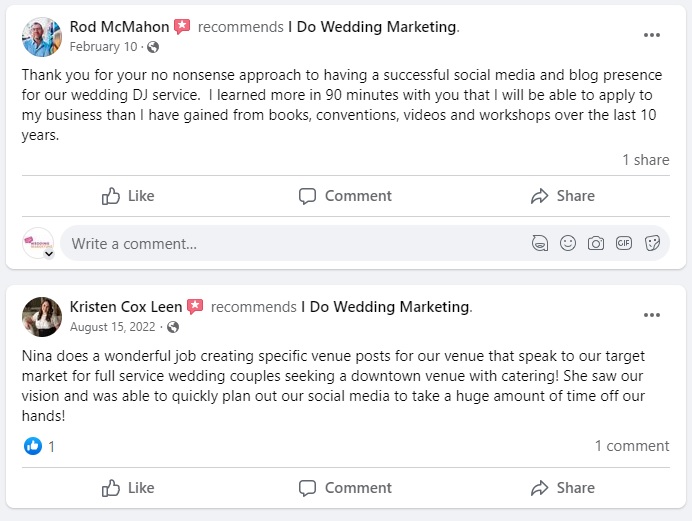This screenshot has width=692, height=521.
Task: Open the sticker picker in comment box
Action: click(x=652, y=243)
